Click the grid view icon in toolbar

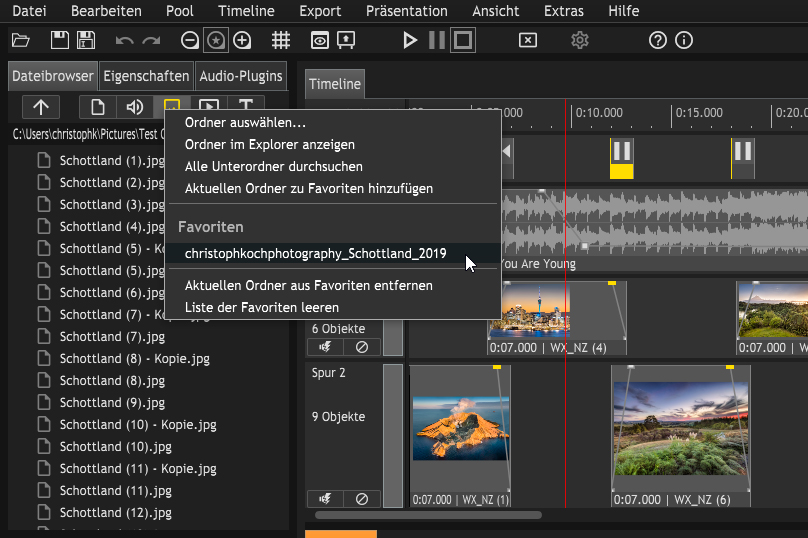[281, 41]
